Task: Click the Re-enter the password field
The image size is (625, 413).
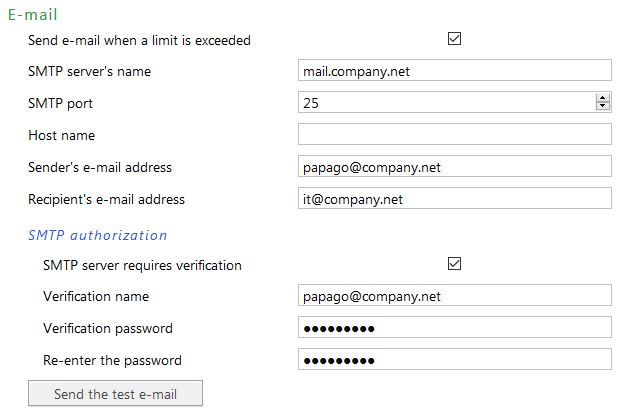Action: point(454,360)
